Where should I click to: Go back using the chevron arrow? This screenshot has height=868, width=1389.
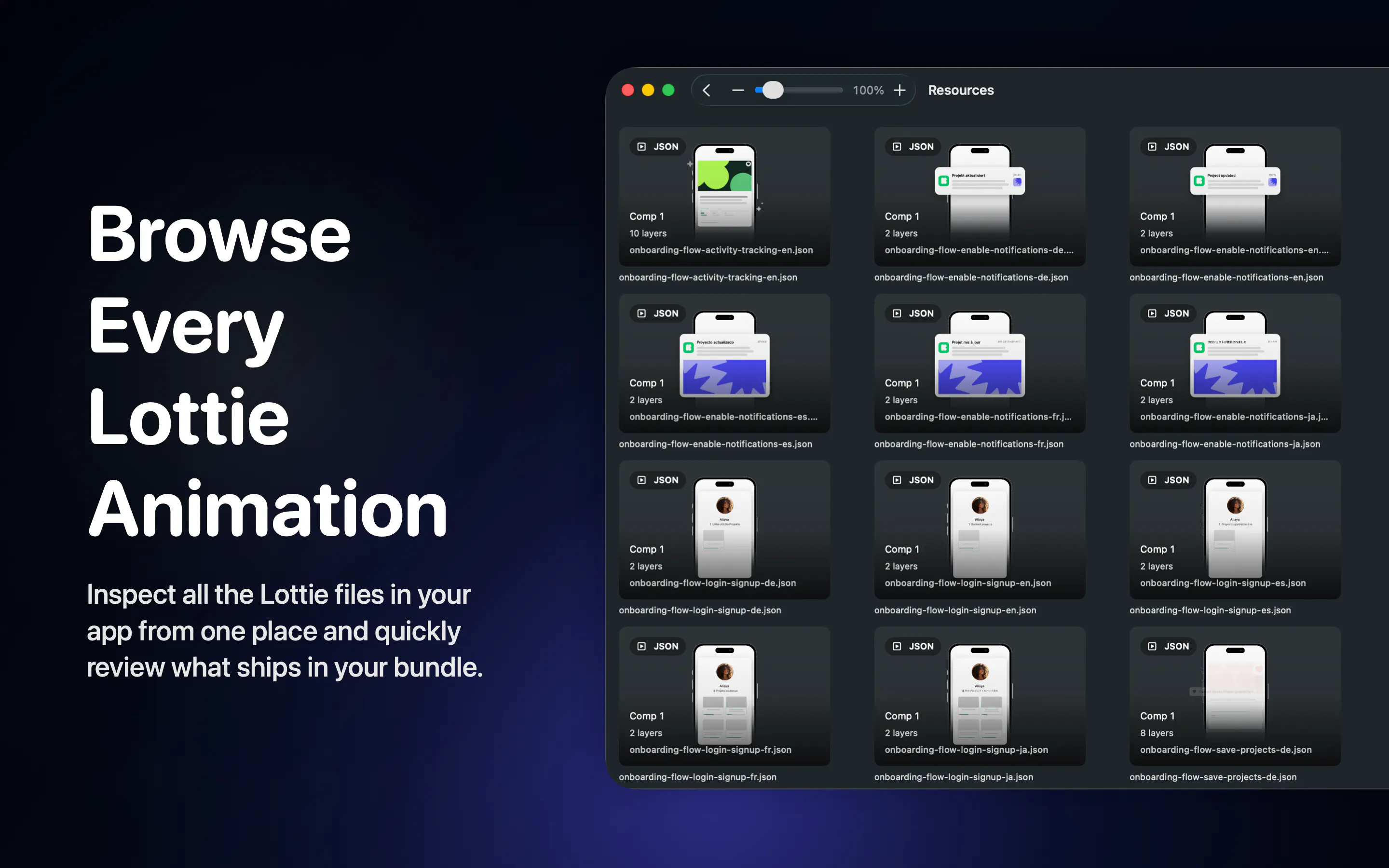tap(707, 90)
